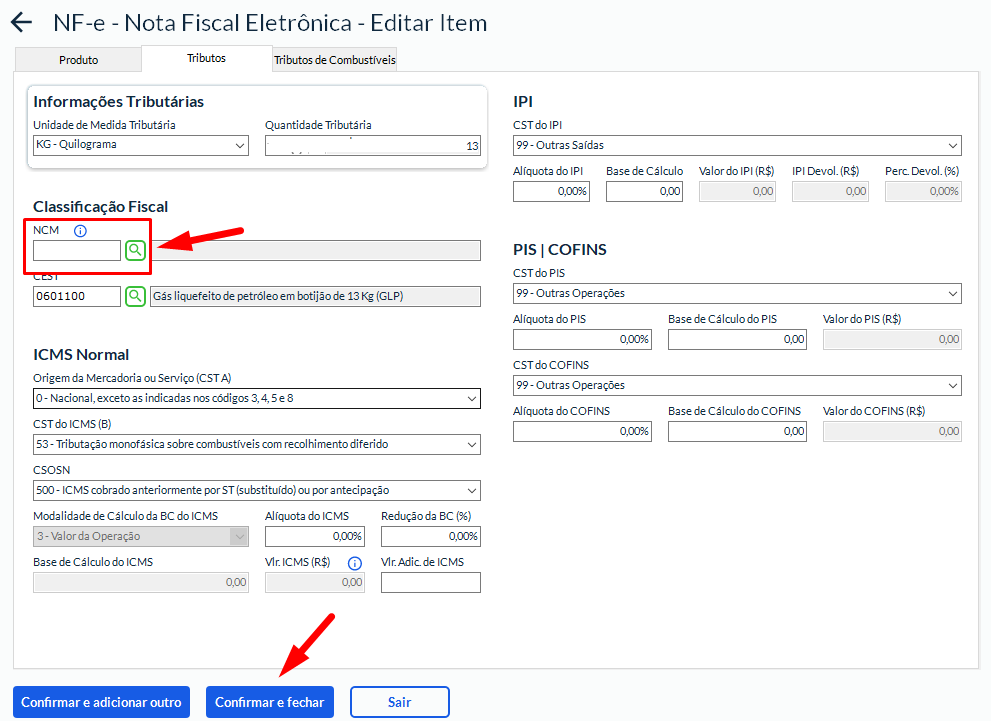Expand the CSOSN dropdown
This screenshot has width=991, height=721.
pyautogui.click(x=256, y=490)
